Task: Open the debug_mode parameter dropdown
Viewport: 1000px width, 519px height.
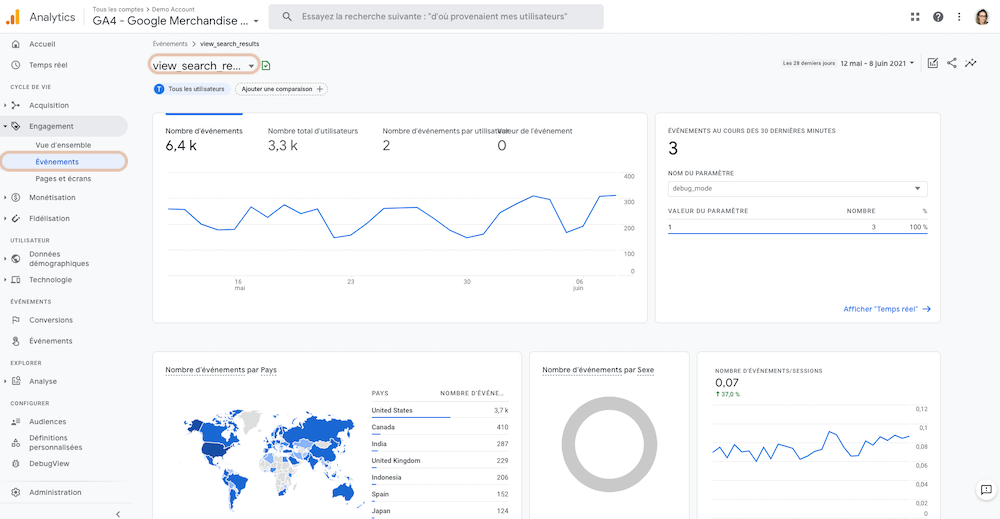Action: click(x=797, y=189)
